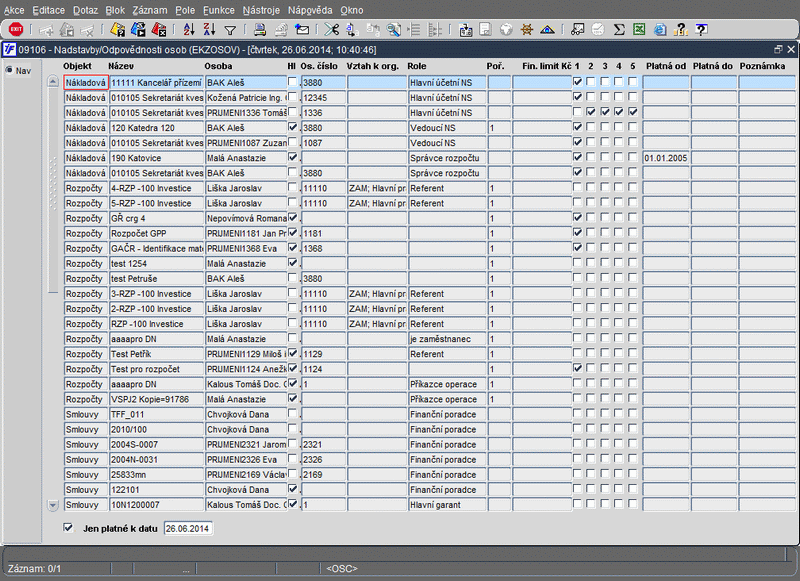Click the Název cell 'VSPJ2 Kopie=91786'
This screenshot has width=800, height=581.
157,399
